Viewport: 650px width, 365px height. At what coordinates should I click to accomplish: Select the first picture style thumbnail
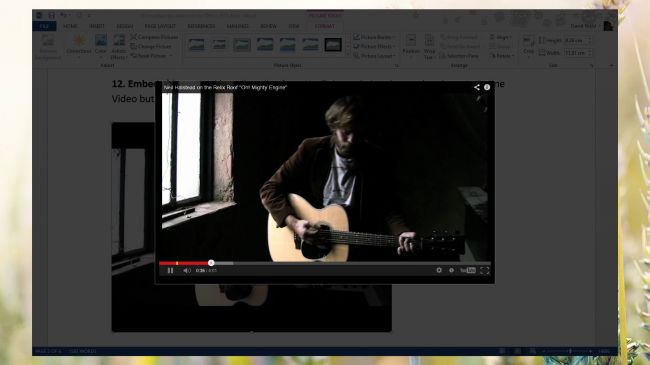(x=196, y=44)
